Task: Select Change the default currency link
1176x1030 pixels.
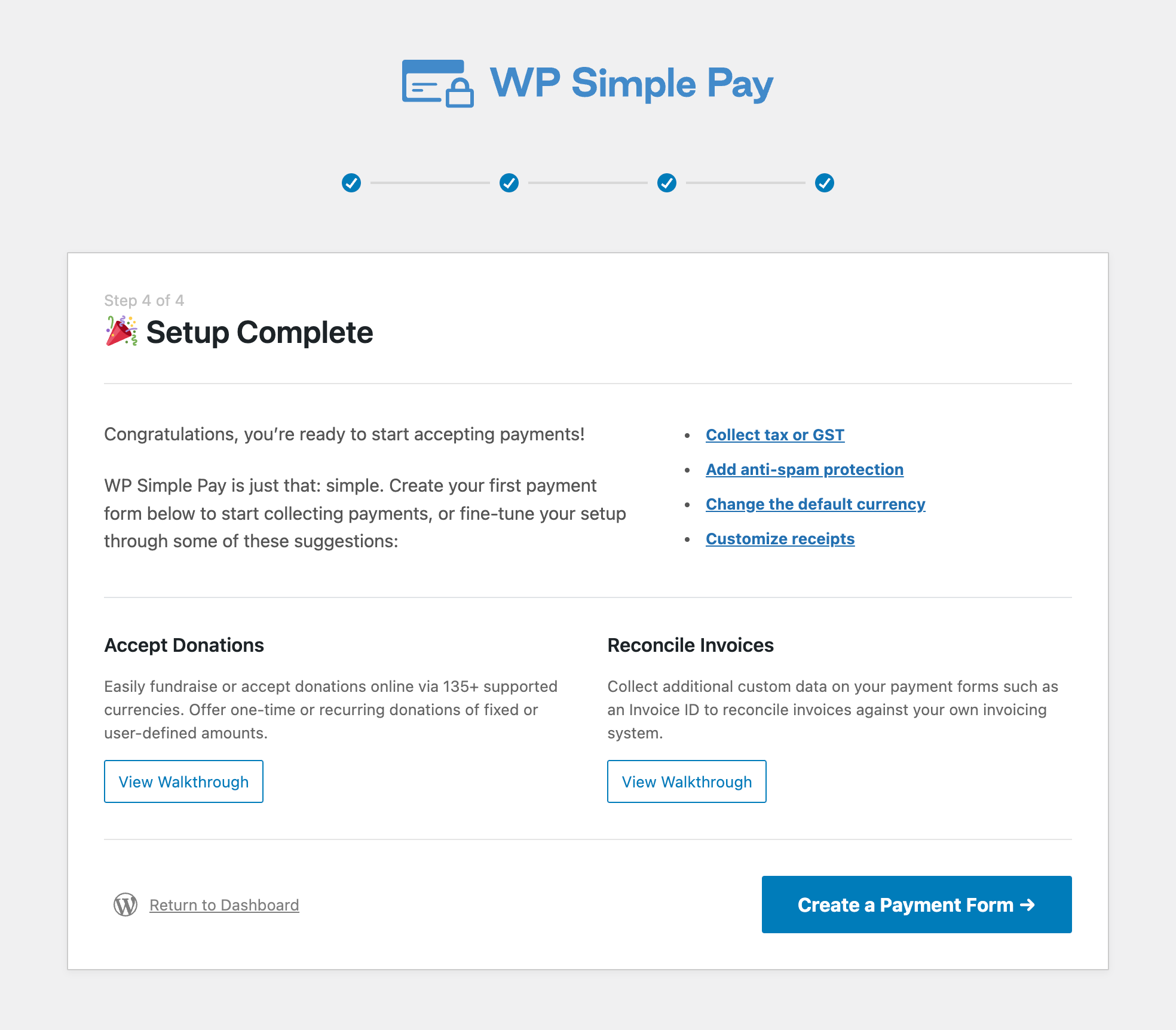Action: pyautogui.click(x=815, y=504)
